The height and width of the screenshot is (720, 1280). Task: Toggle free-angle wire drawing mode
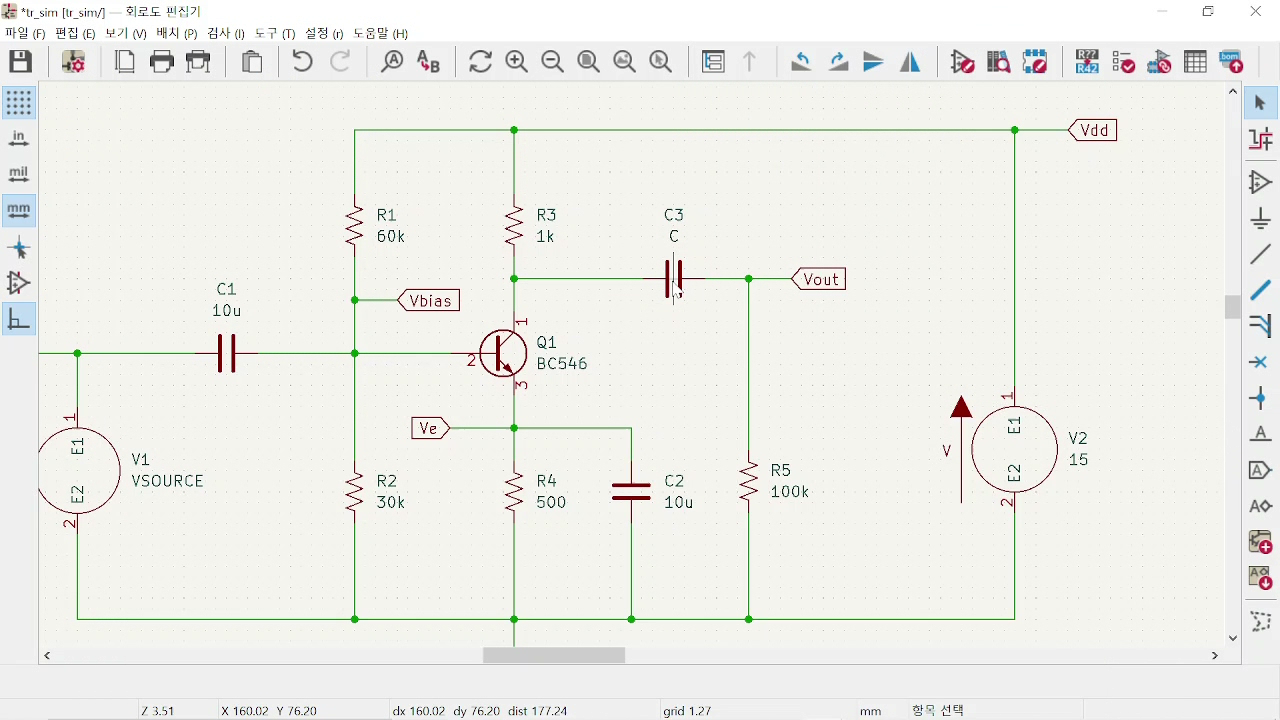pyautogui.click(x=18, y=319)
